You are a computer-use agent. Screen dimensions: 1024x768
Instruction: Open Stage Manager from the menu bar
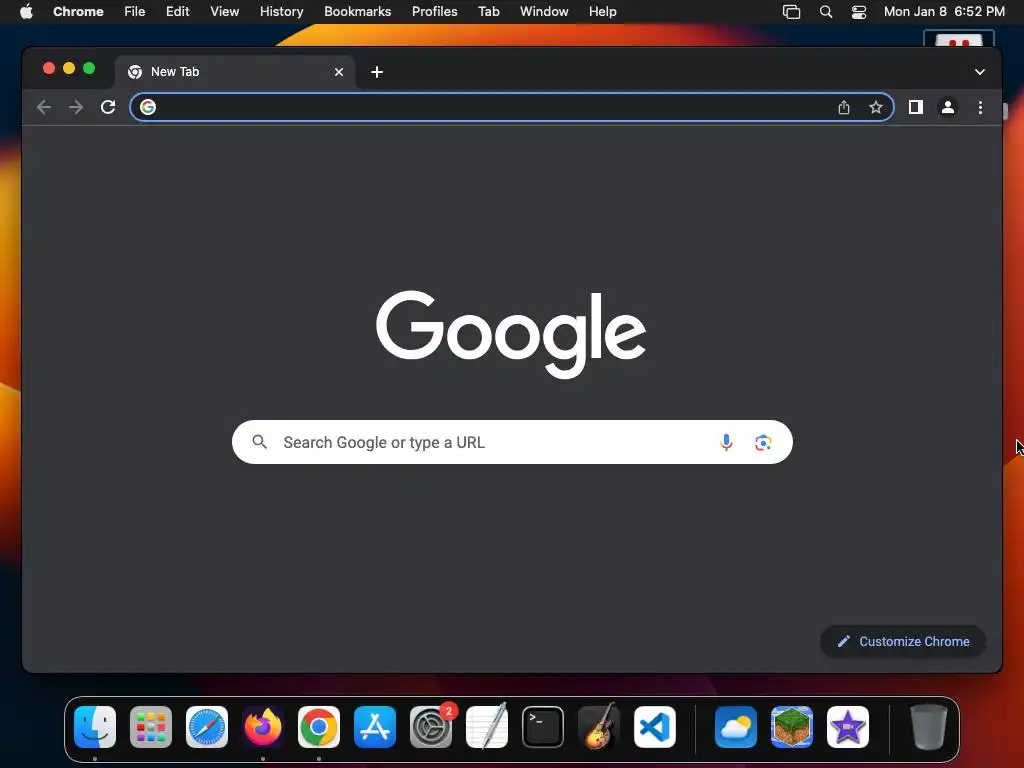point(791,11)
